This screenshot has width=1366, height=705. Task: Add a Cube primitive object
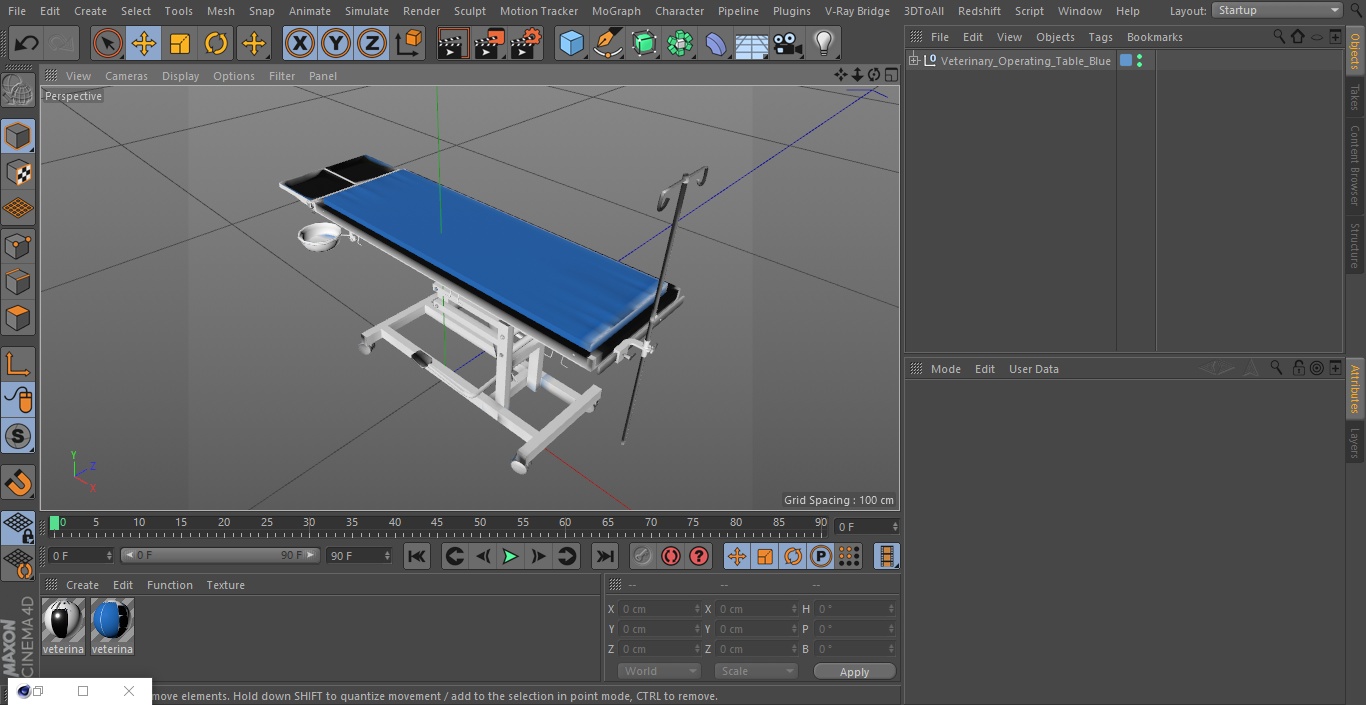tap(571, 43)
